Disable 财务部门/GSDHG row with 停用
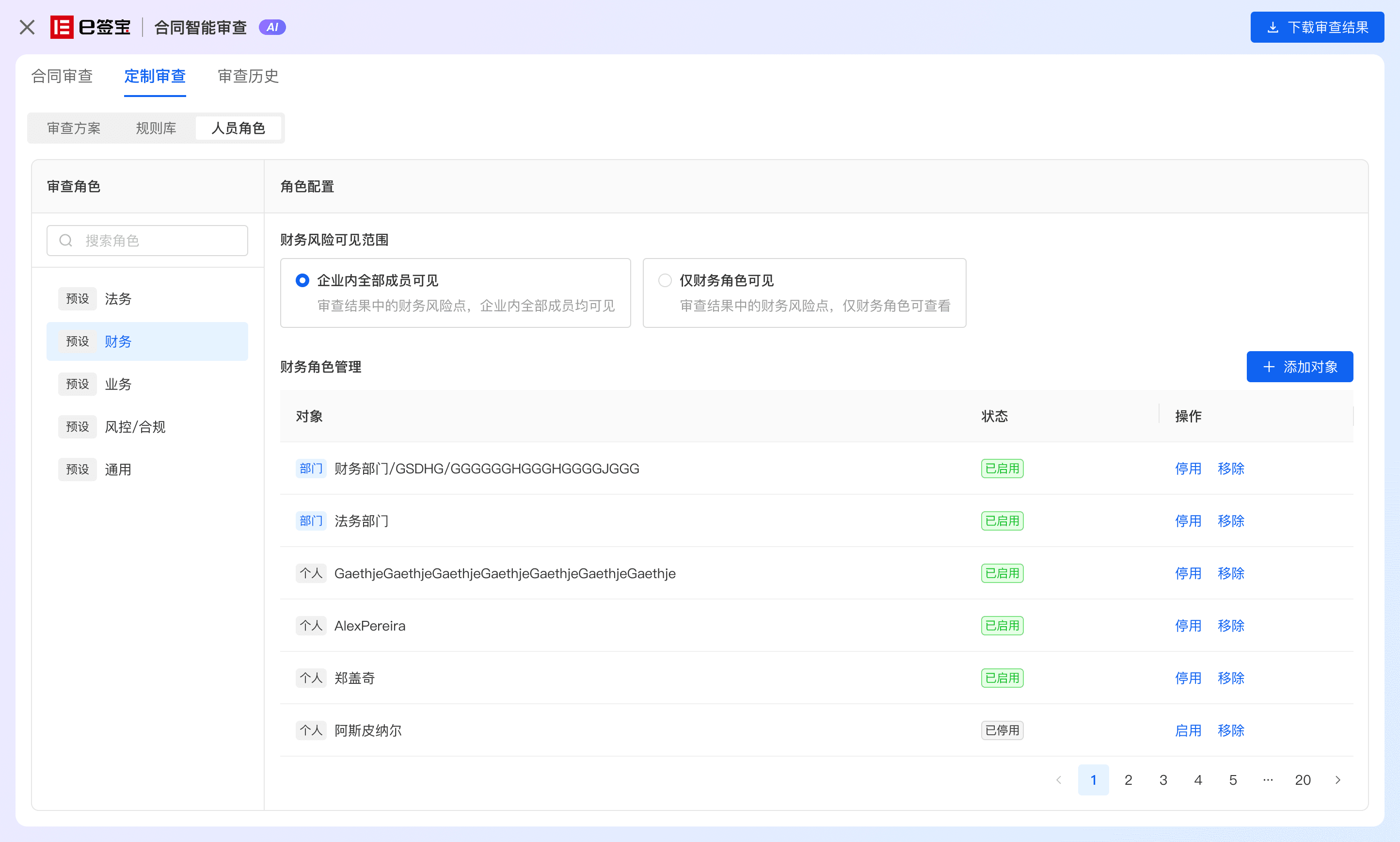Image resolution: width=1400 pixels, height=842 pixels. click(1189, 469)
